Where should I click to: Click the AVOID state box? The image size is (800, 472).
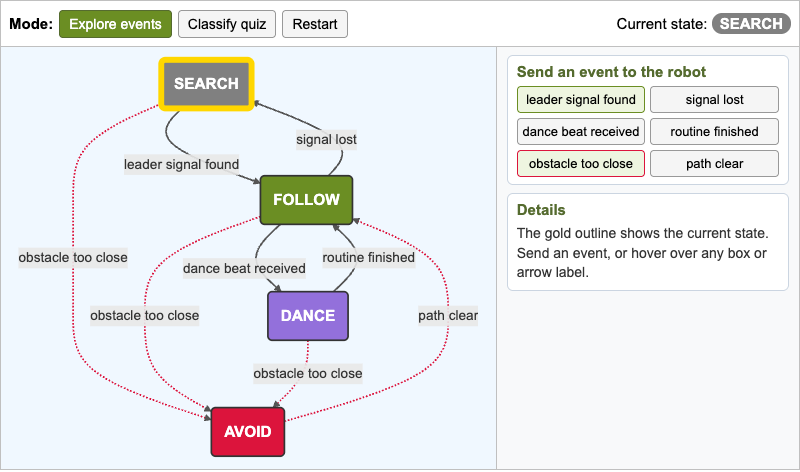248,432
